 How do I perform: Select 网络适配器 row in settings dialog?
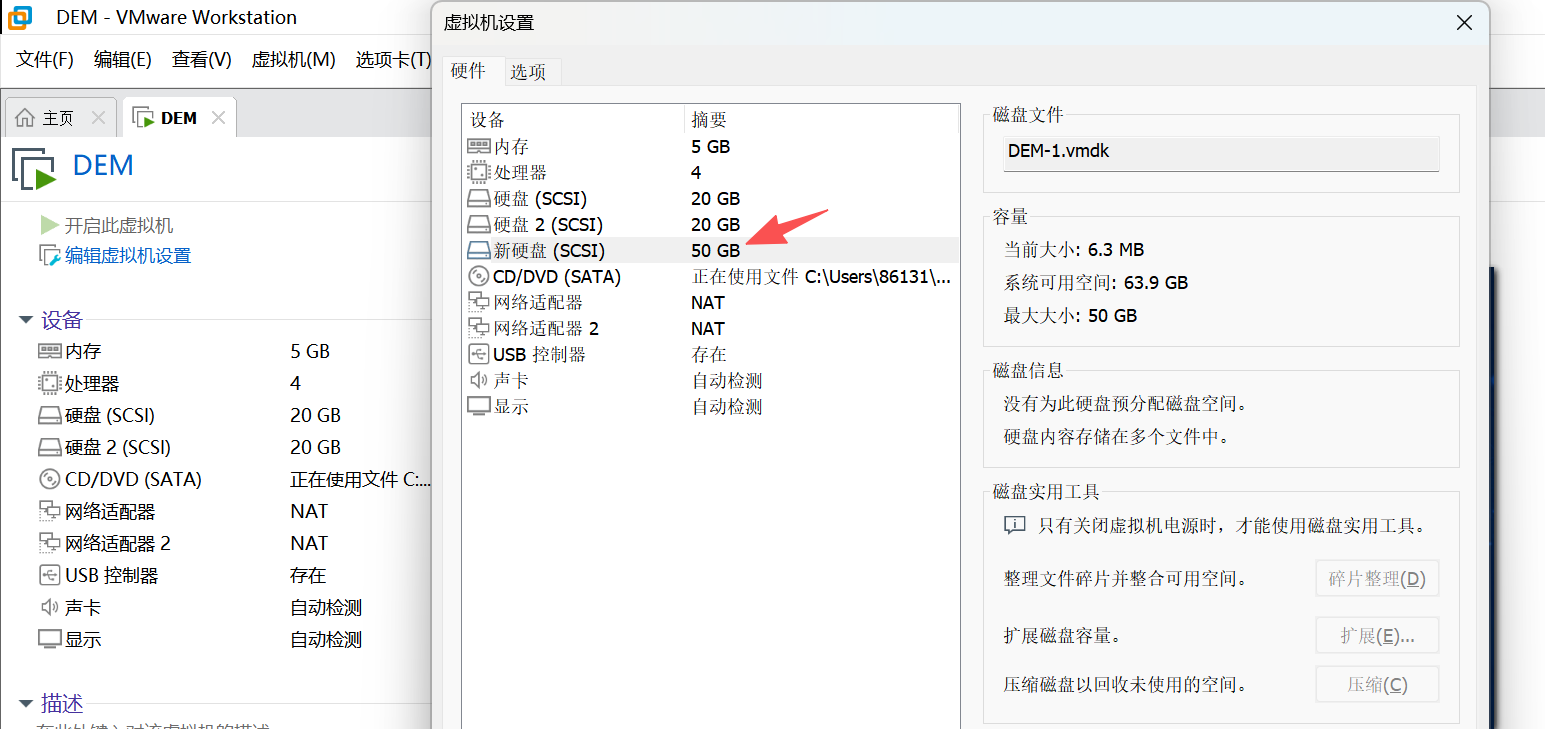coord(710,302)
